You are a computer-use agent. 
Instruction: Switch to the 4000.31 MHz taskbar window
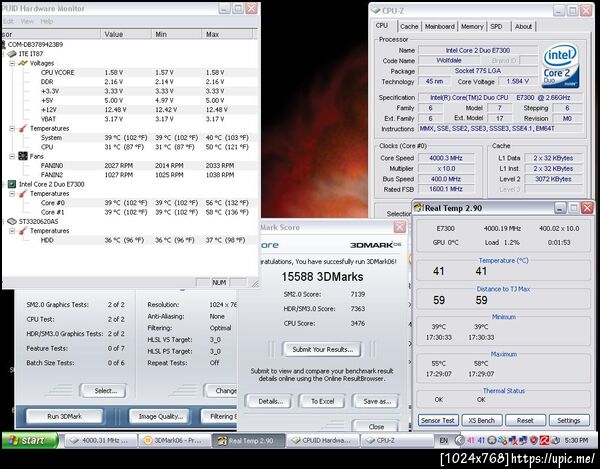pos(101,441)
